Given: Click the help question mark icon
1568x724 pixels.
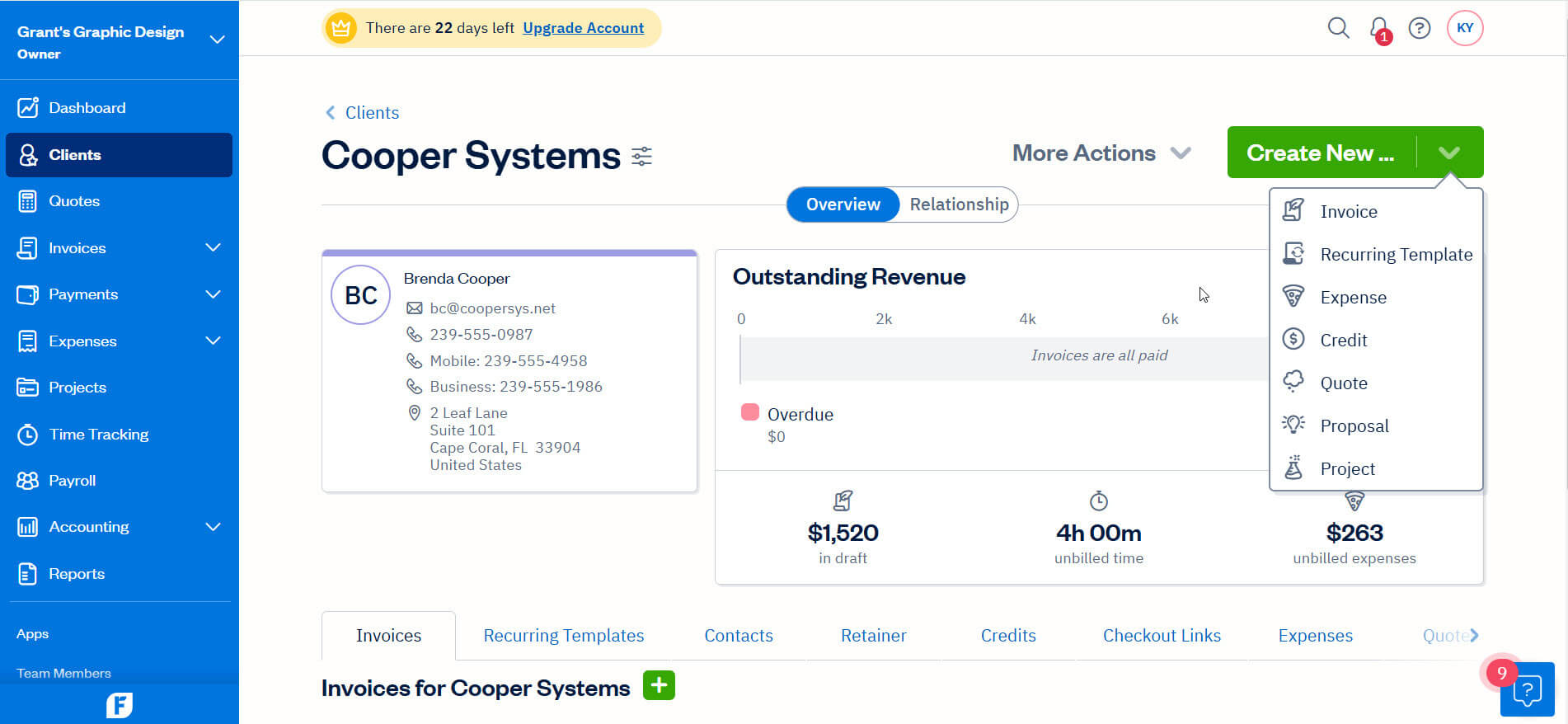Looking at the screenshot, I should tap(1419, 28).
